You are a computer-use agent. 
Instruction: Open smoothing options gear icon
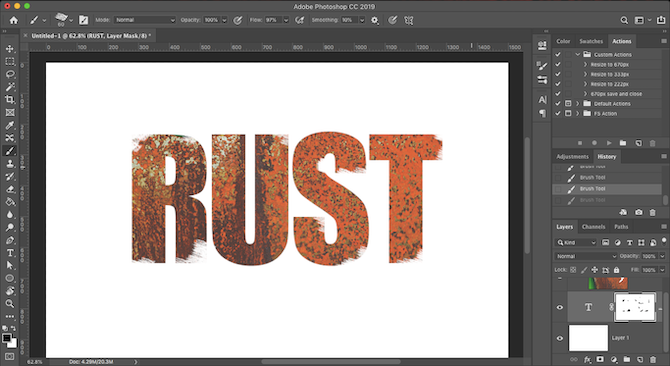click(x=375, y=20)
